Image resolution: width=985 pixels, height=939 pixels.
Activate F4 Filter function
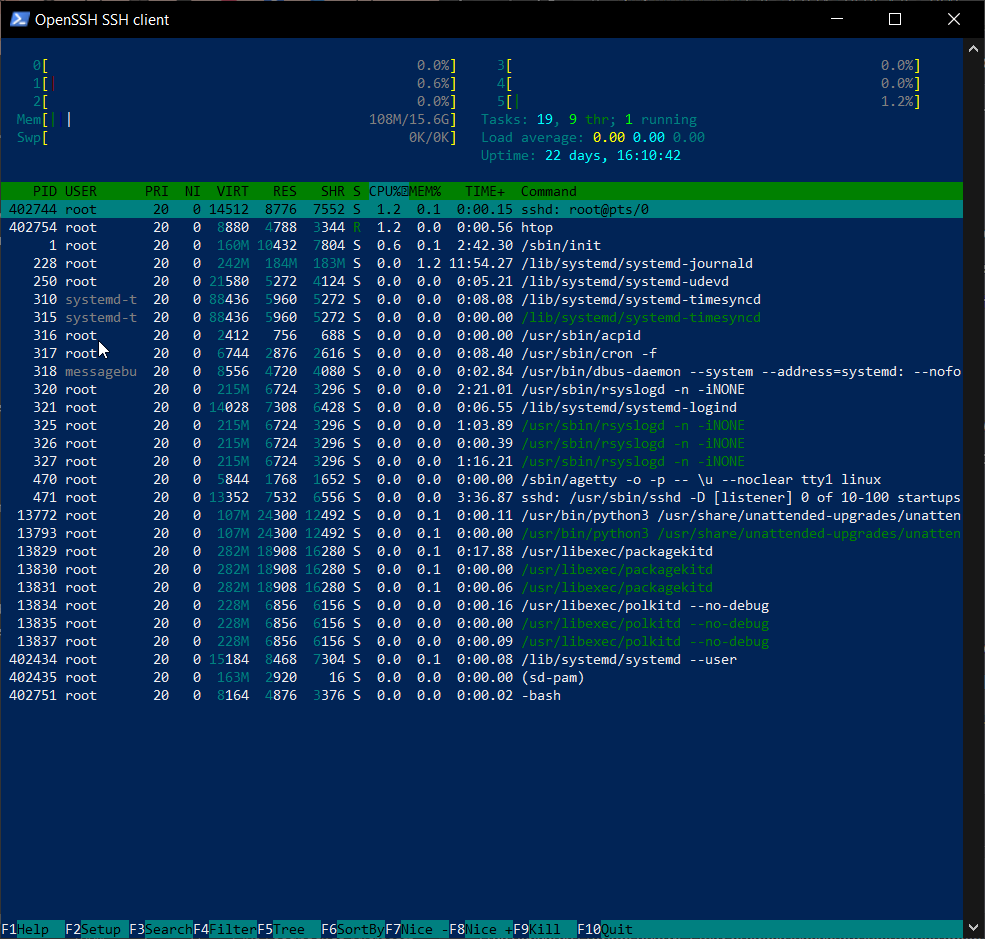point(225,929)
